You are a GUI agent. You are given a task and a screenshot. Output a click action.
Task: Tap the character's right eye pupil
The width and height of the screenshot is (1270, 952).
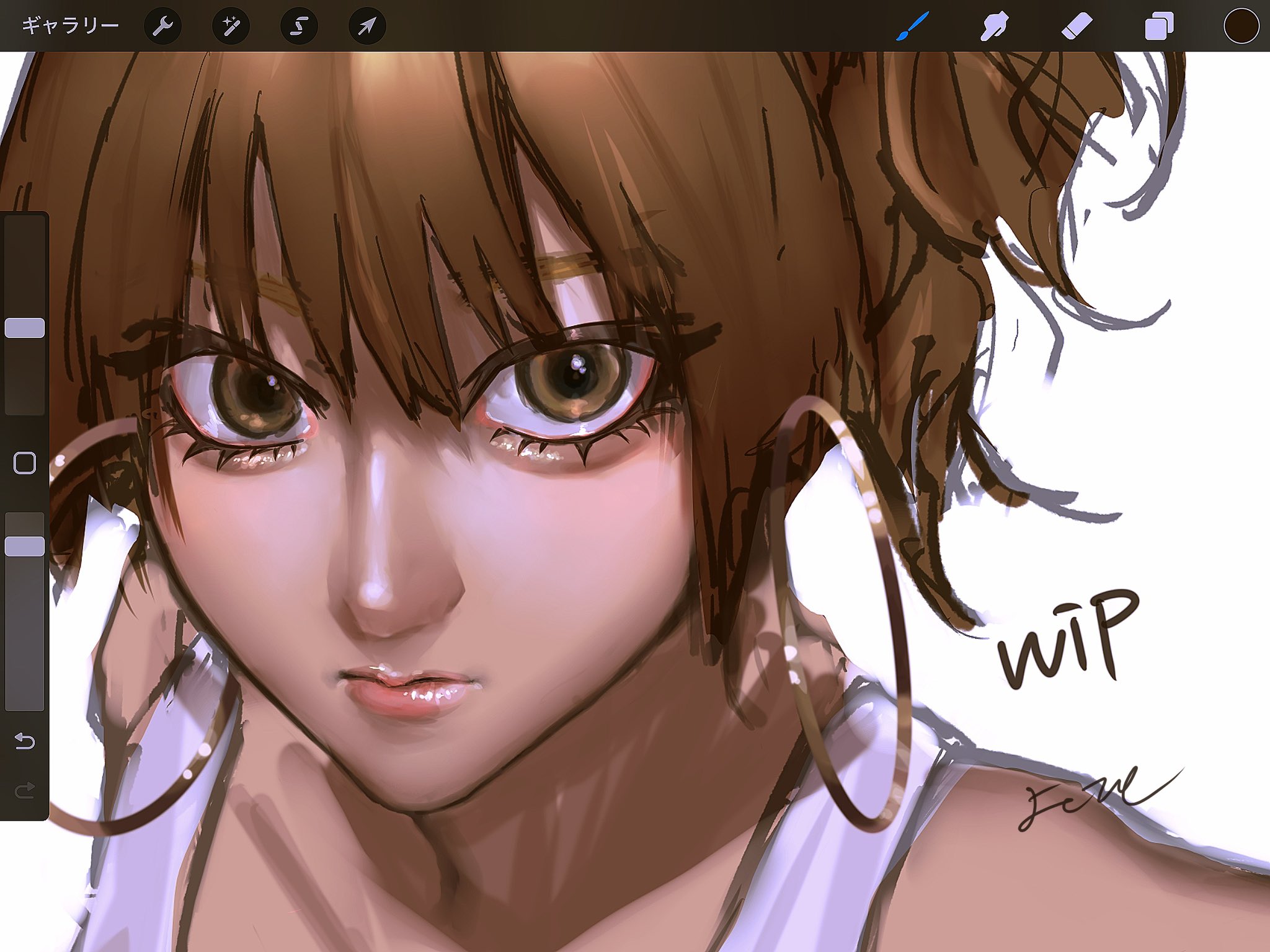click(x=574, y=378)
